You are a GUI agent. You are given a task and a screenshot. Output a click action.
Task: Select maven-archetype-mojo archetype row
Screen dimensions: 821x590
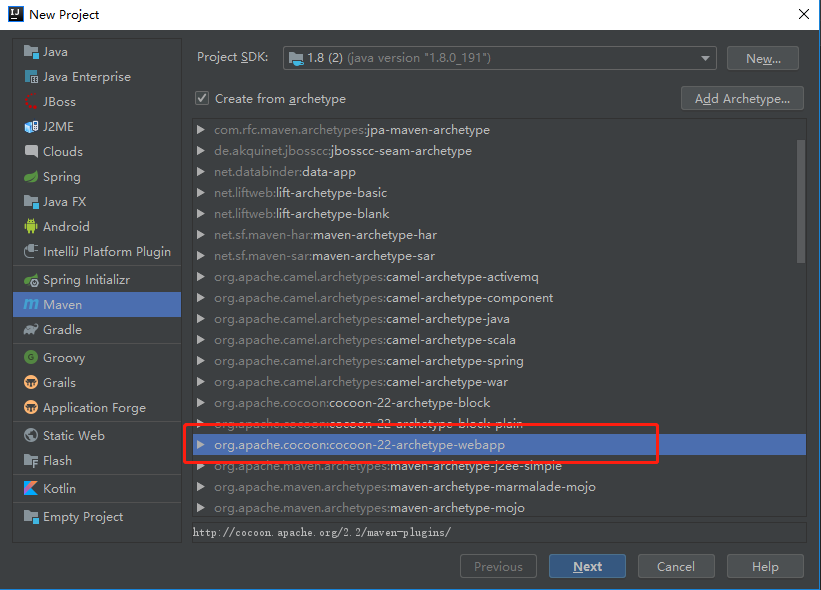(x=499, y=508)
